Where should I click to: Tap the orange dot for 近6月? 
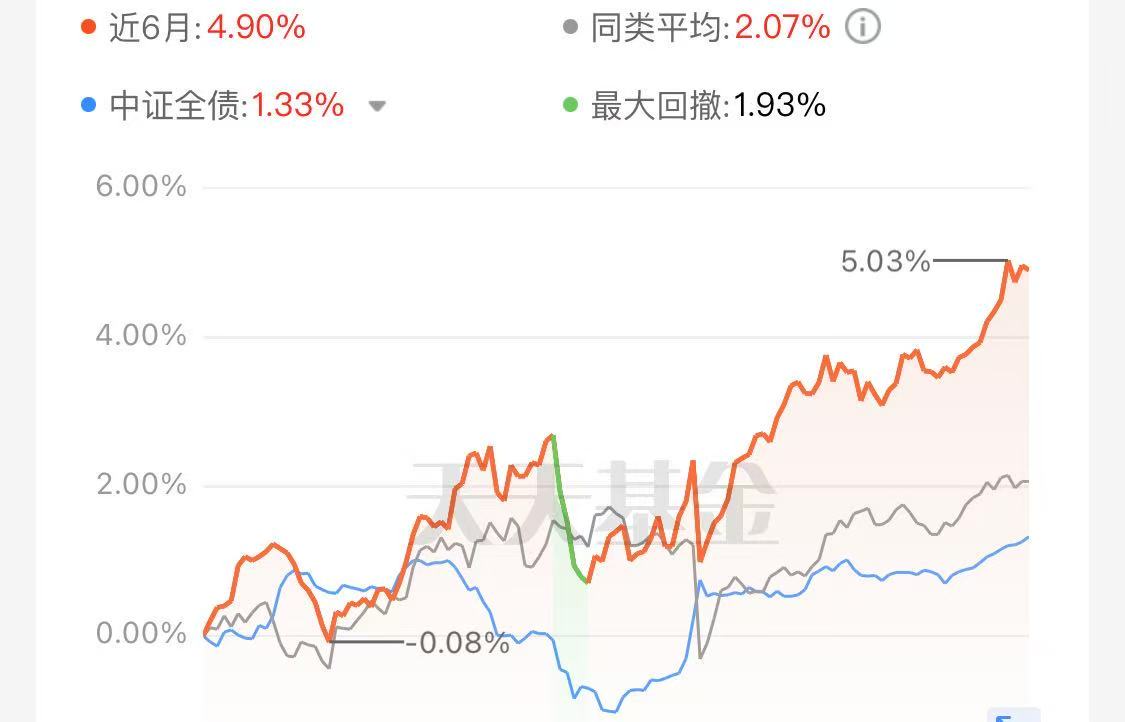(x=88, y=27)
